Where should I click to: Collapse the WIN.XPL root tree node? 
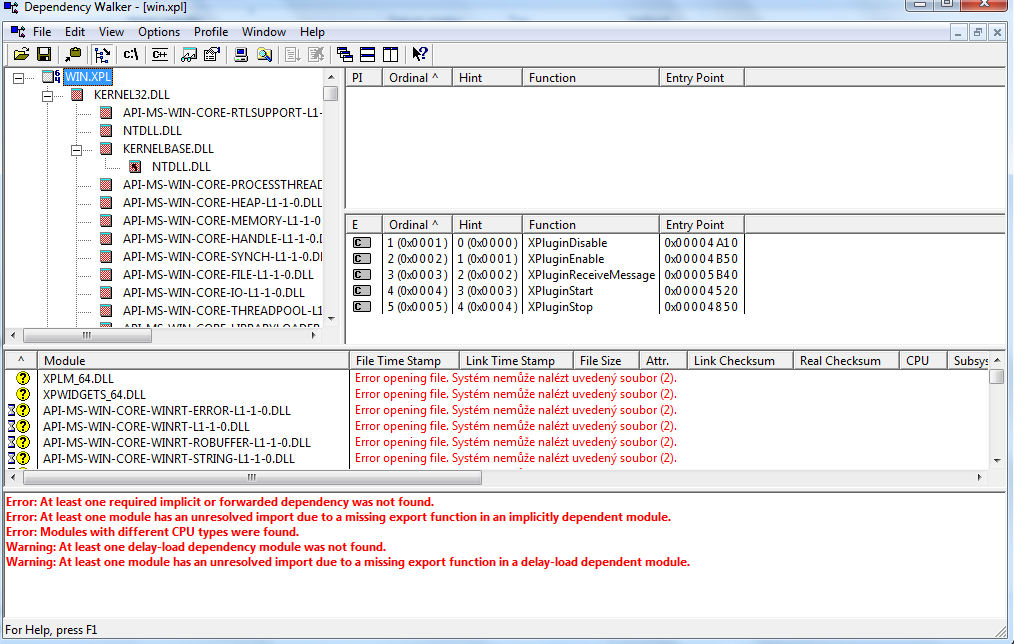point(19,78)
